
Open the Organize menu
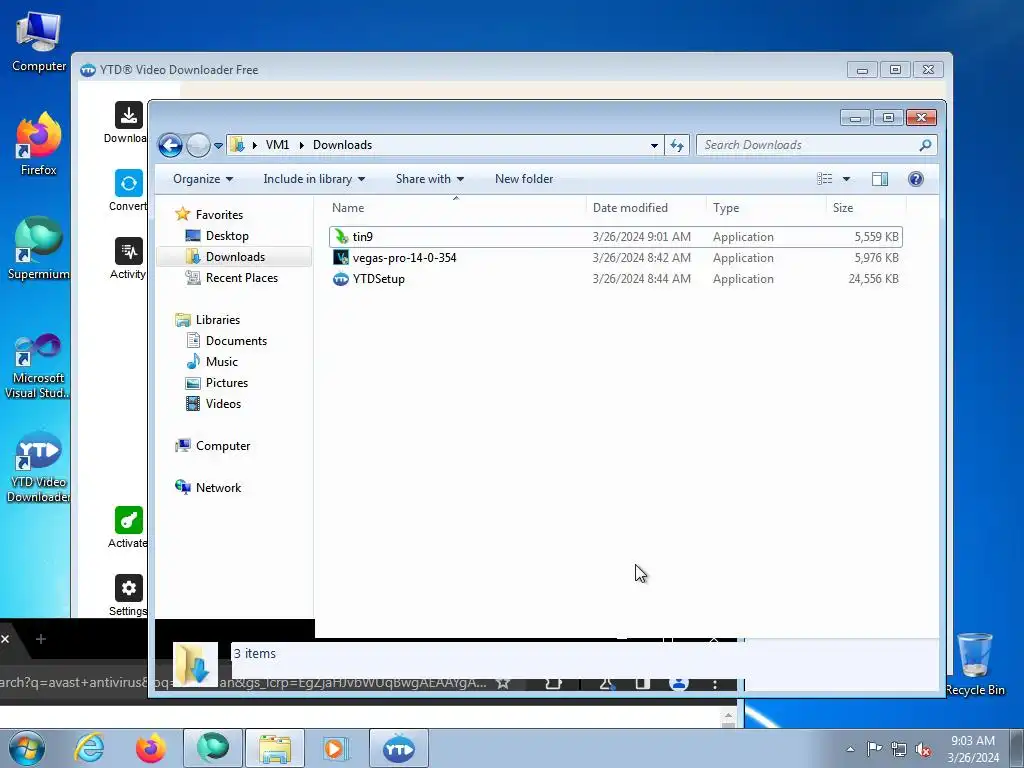coord(202,179)
